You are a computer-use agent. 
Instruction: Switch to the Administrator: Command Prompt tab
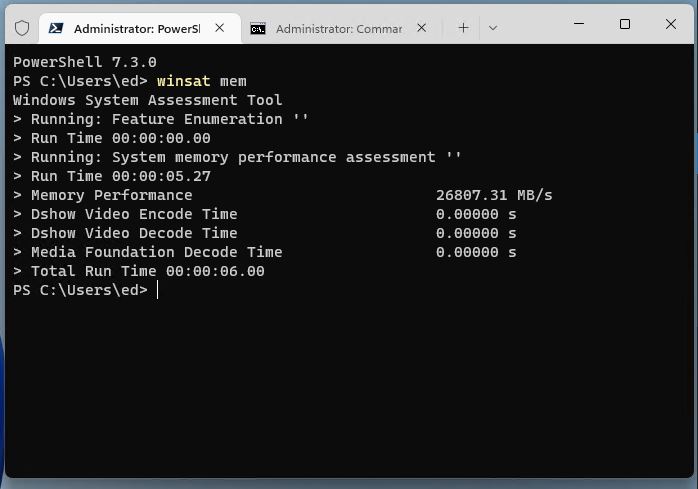(x=342, y=28)
